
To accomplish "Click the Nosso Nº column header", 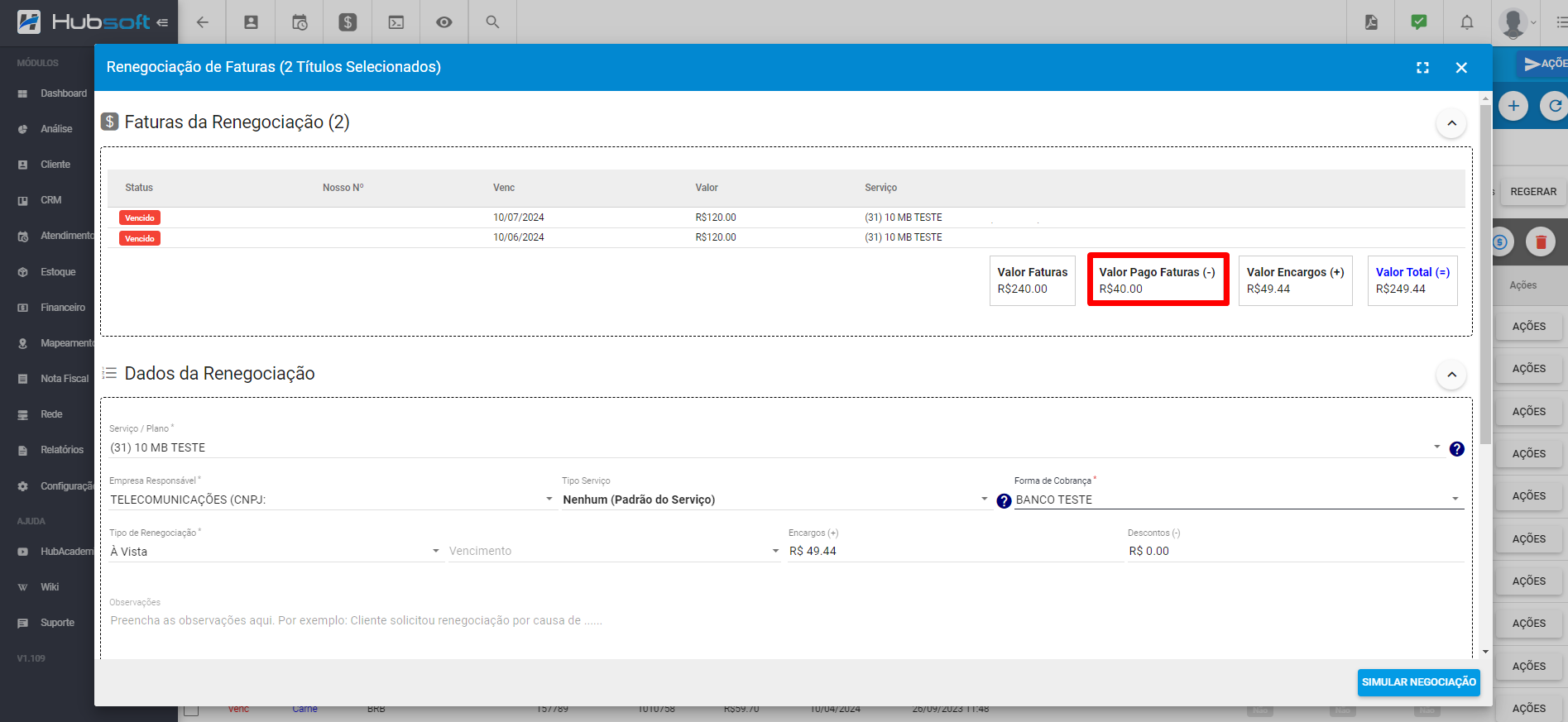I will tap(343, 188).
